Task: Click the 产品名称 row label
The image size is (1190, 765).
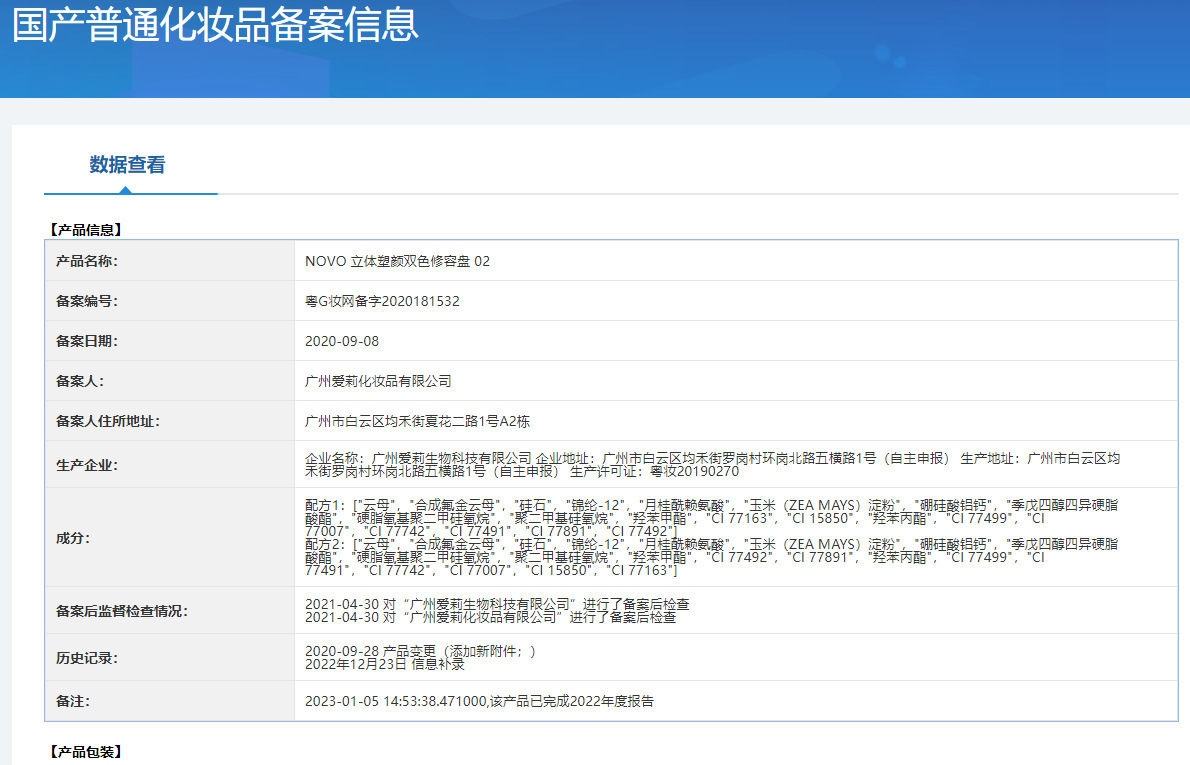Action: click(87, 261)
